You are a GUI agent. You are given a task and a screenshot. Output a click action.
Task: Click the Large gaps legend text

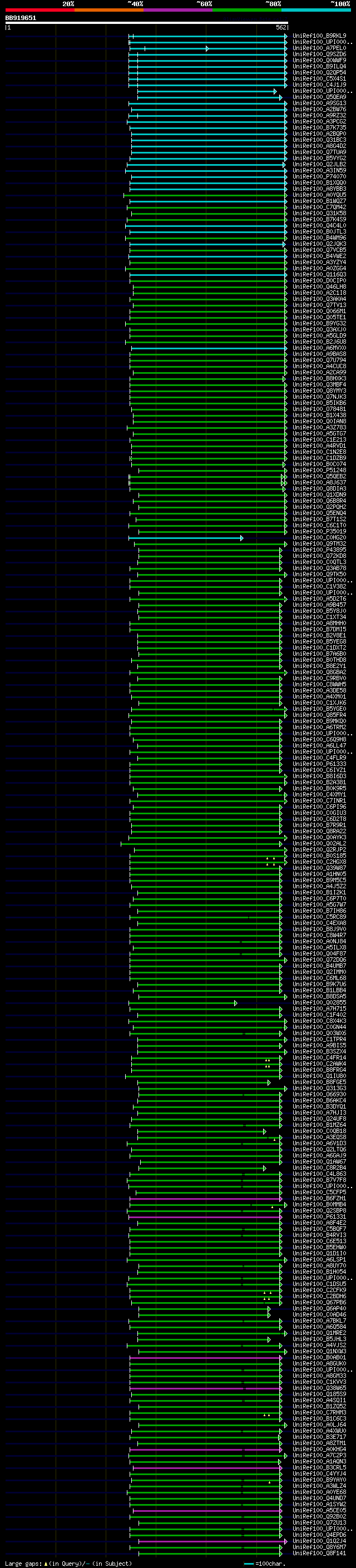click(x=68, y=1564)
